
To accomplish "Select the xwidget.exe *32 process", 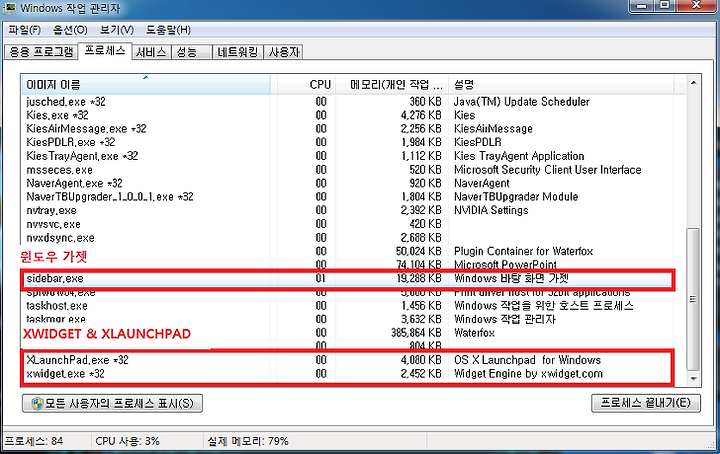I will tap(65, 374).
